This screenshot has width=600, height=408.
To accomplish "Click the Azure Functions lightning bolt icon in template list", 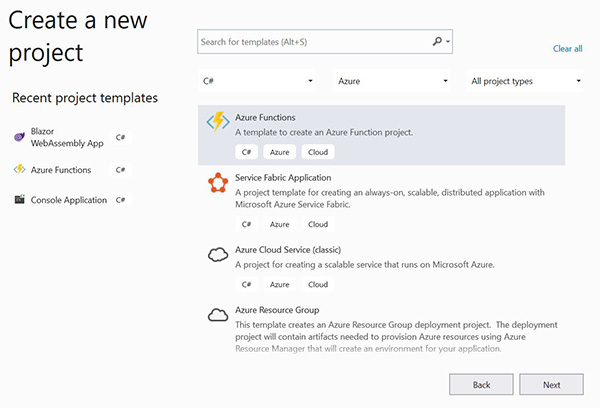I will click(218, 121).
